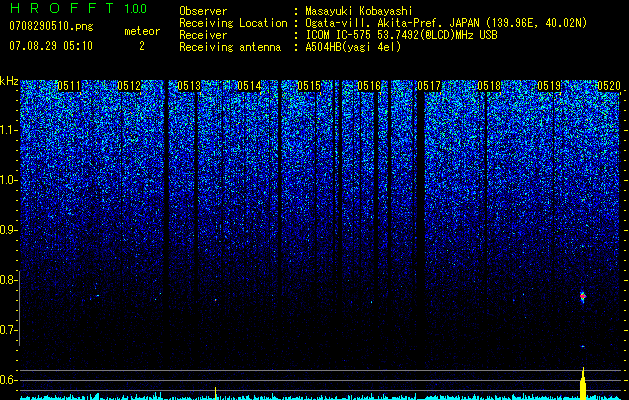This screenshot has width=629, height=400.
Task: Click the Observer field label
Action: click(x=203, y=11)
